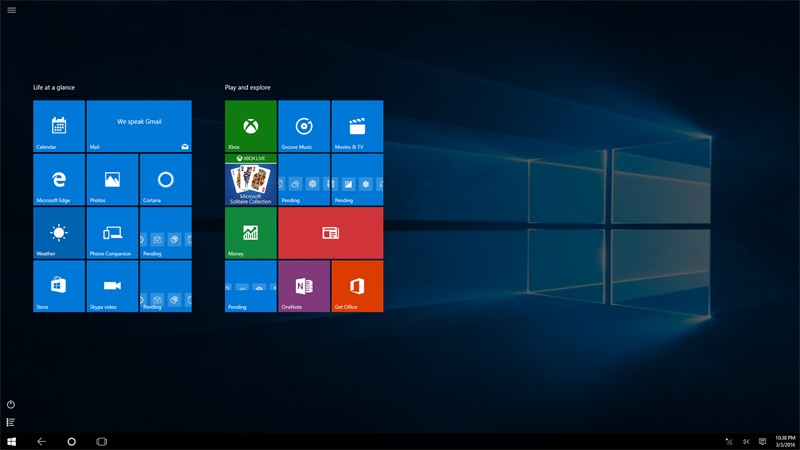Viewport: 800px width, 450px height.
Task: Launch the OneNote tile
Action: coord(304,286)
